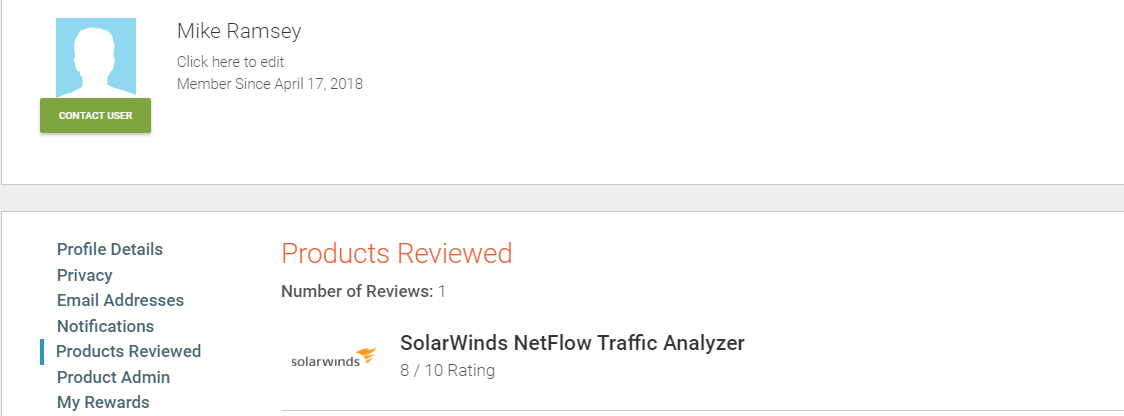Click the review count number 1

442,292
